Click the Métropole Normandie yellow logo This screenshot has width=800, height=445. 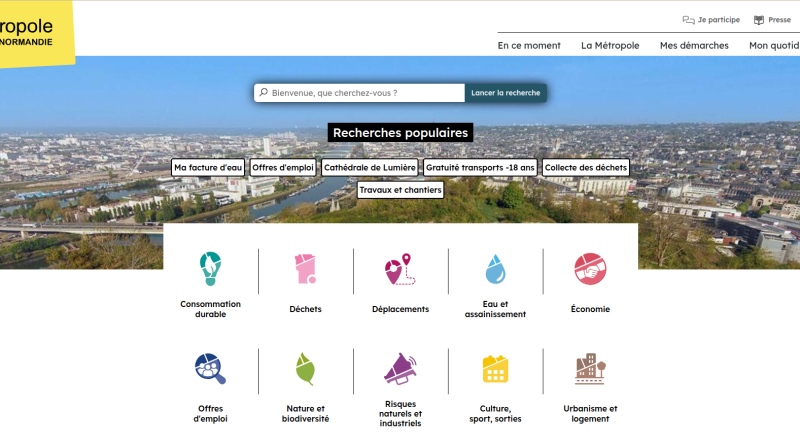click(35, 32)
